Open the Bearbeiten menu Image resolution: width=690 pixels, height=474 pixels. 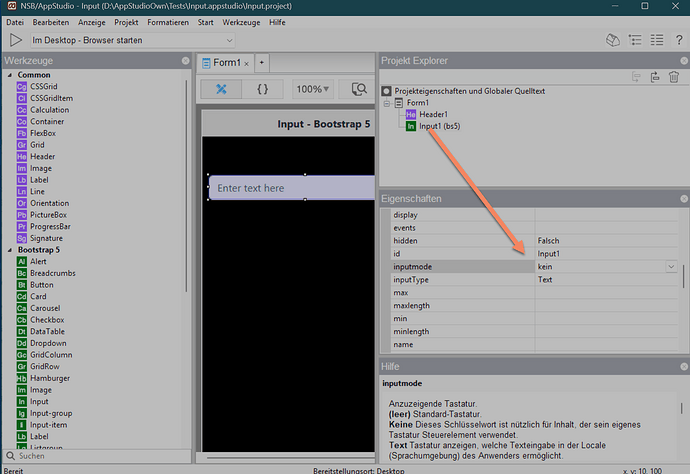pos(51,22)
